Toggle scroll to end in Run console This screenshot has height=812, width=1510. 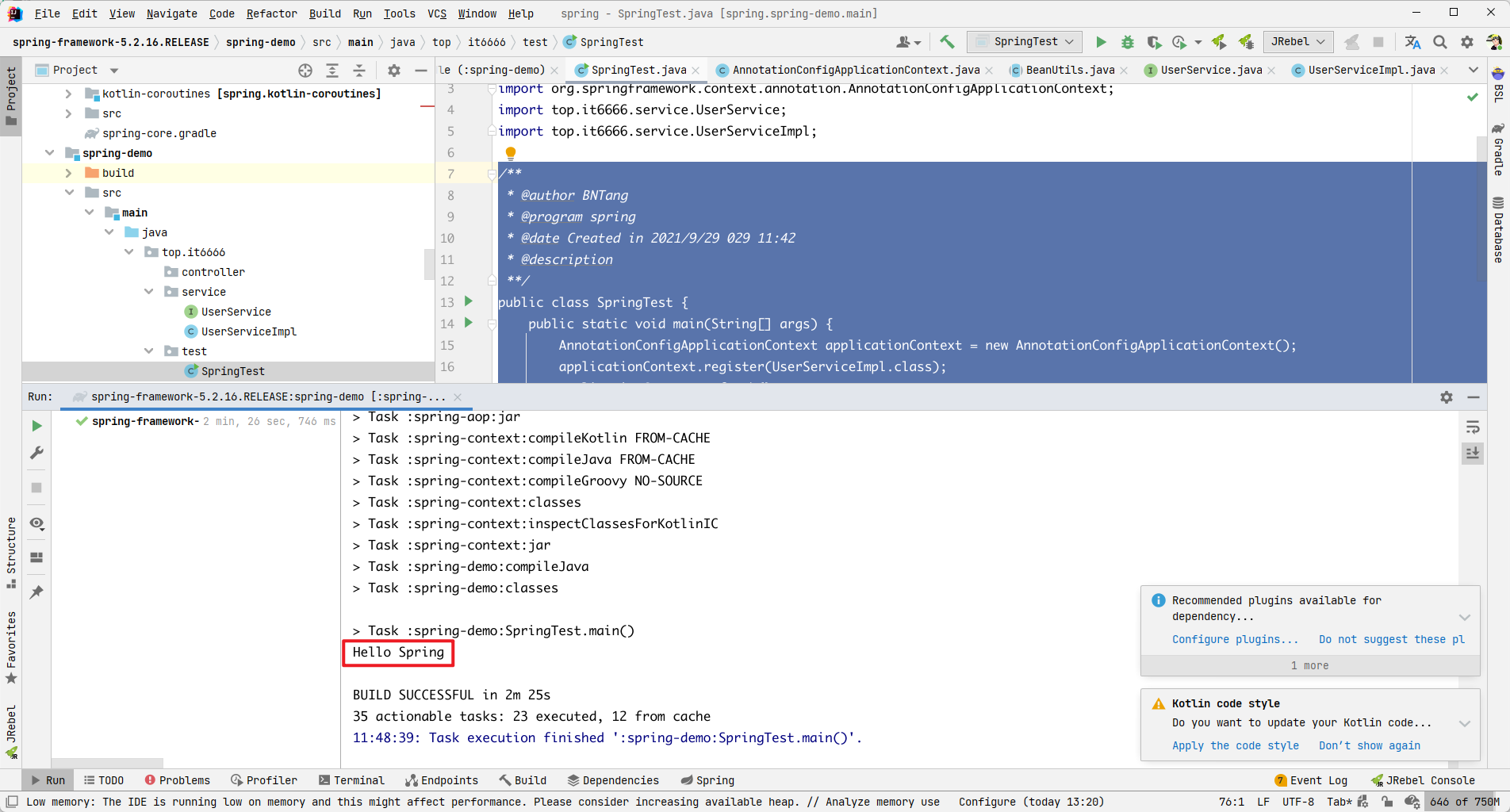pos(1473,453)
